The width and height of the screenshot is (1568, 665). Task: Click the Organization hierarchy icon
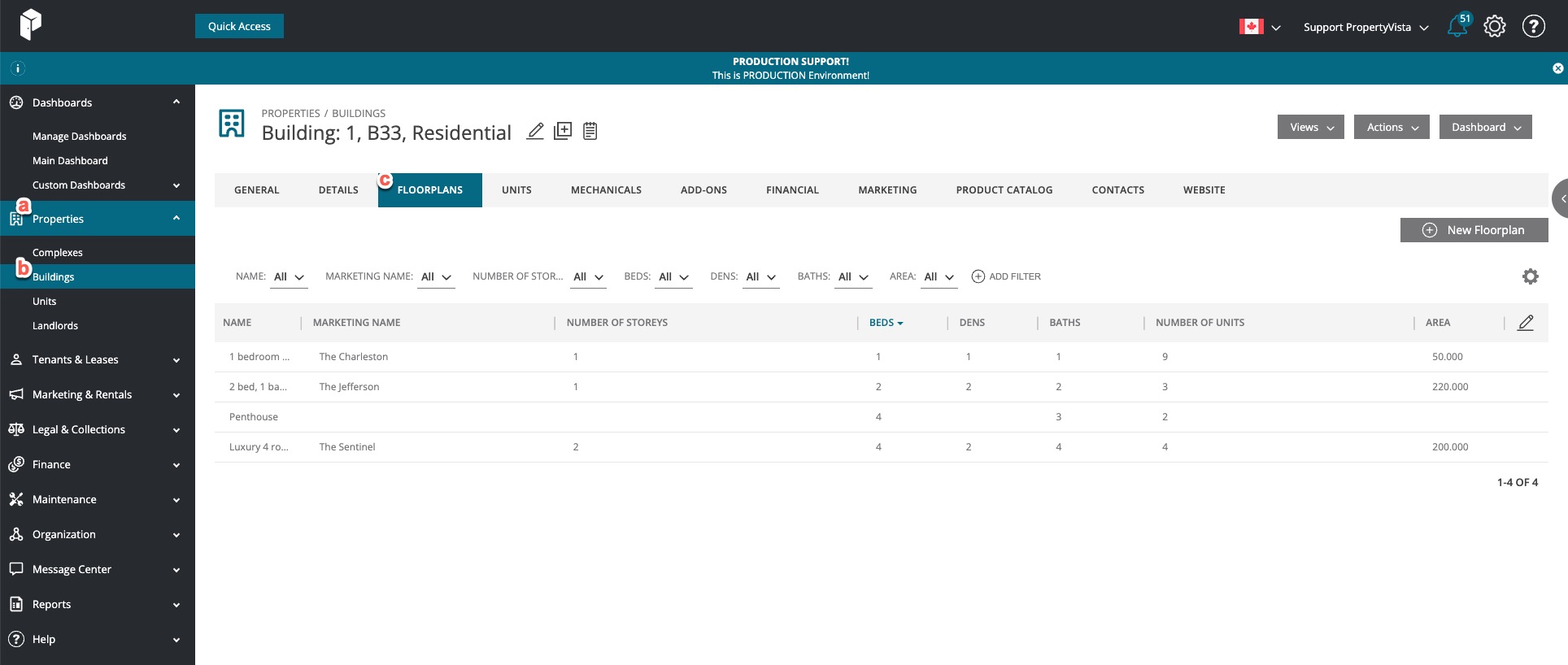16,534
